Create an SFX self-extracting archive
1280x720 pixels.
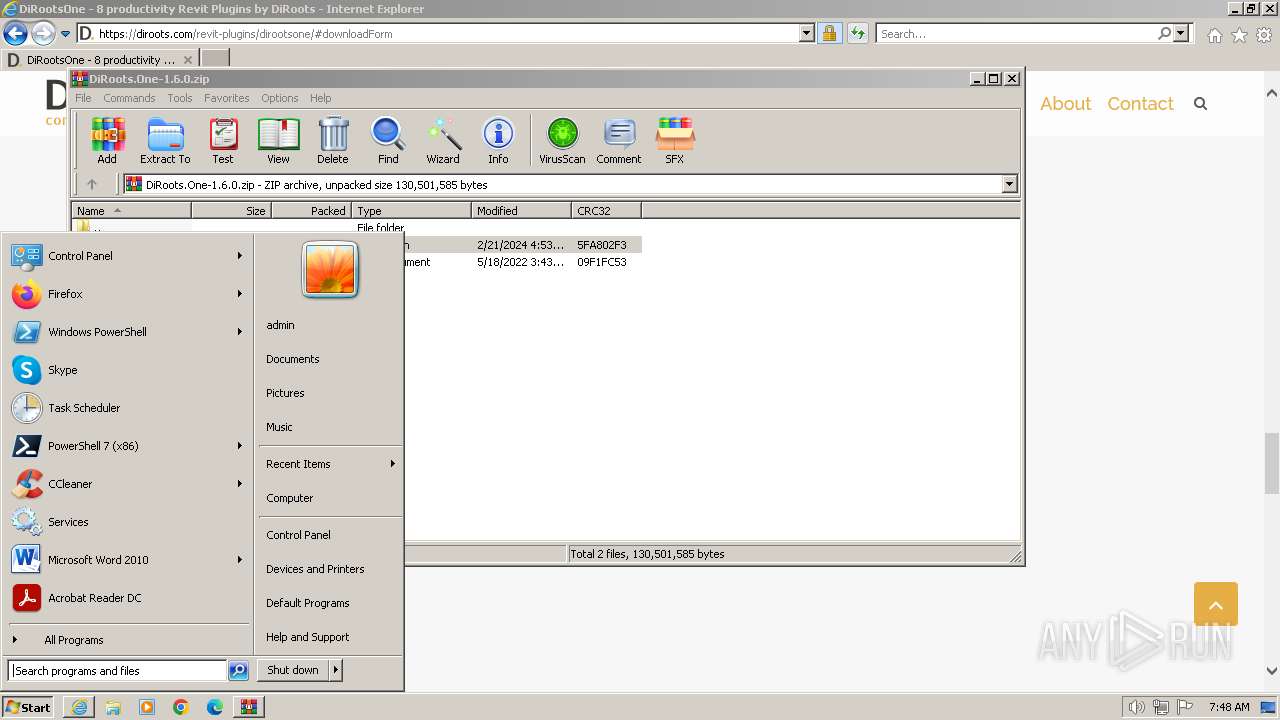click(675, 140)
